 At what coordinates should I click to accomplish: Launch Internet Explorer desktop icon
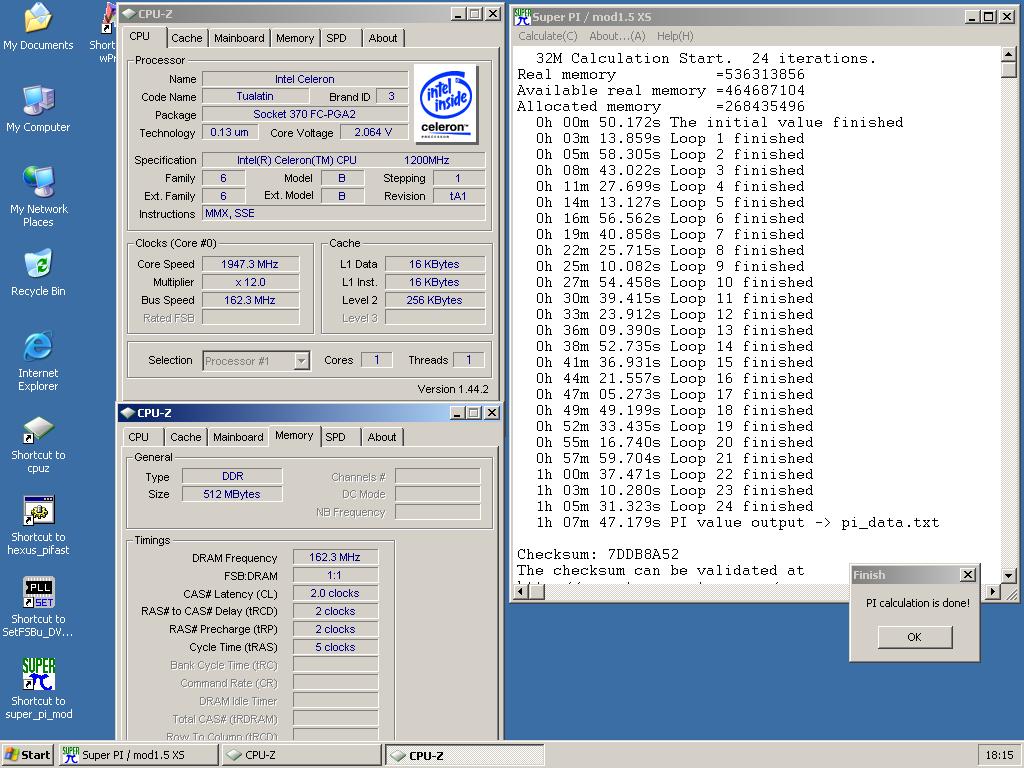(38, 361)
